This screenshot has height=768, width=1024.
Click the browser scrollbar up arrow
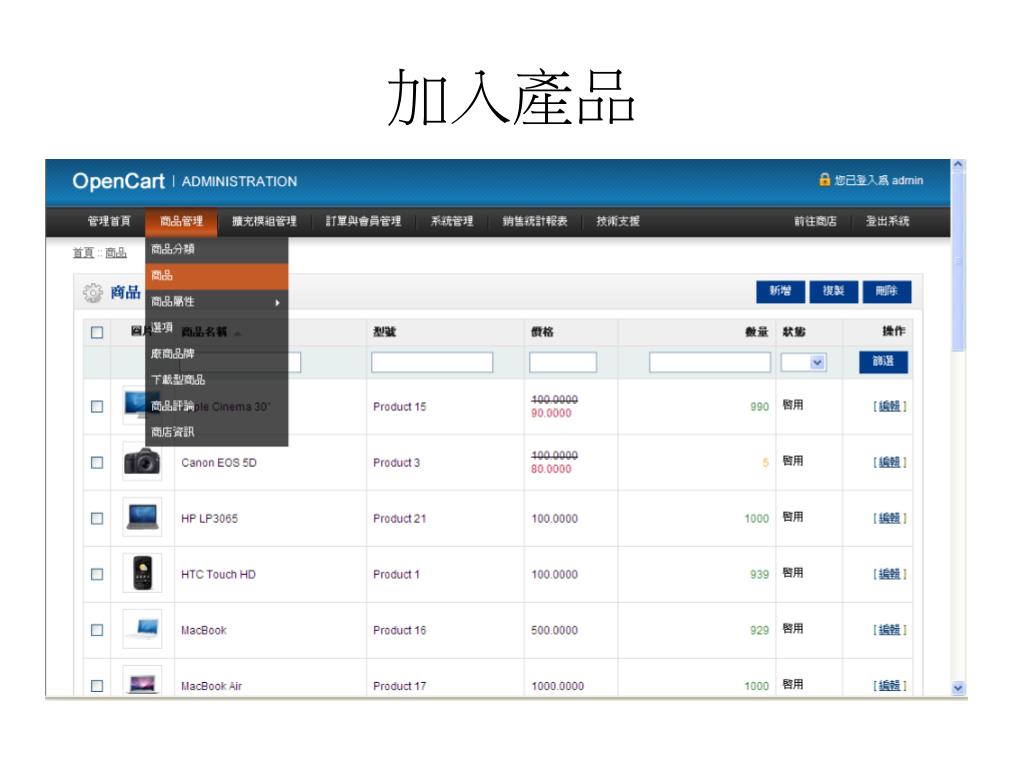[x=958, y=165]
